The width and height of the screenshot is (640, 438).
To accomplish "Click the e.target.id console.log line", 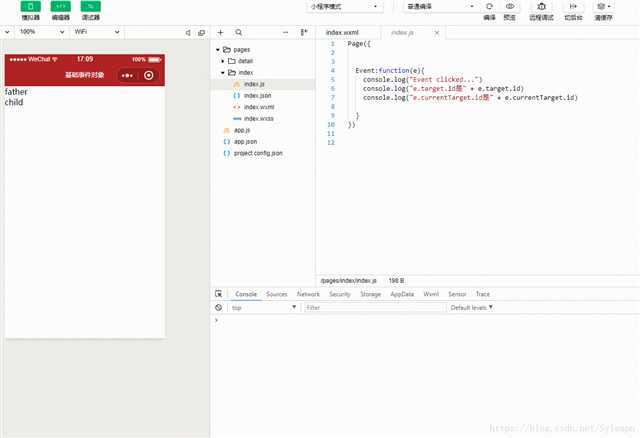I will click(x=443, y=89).
